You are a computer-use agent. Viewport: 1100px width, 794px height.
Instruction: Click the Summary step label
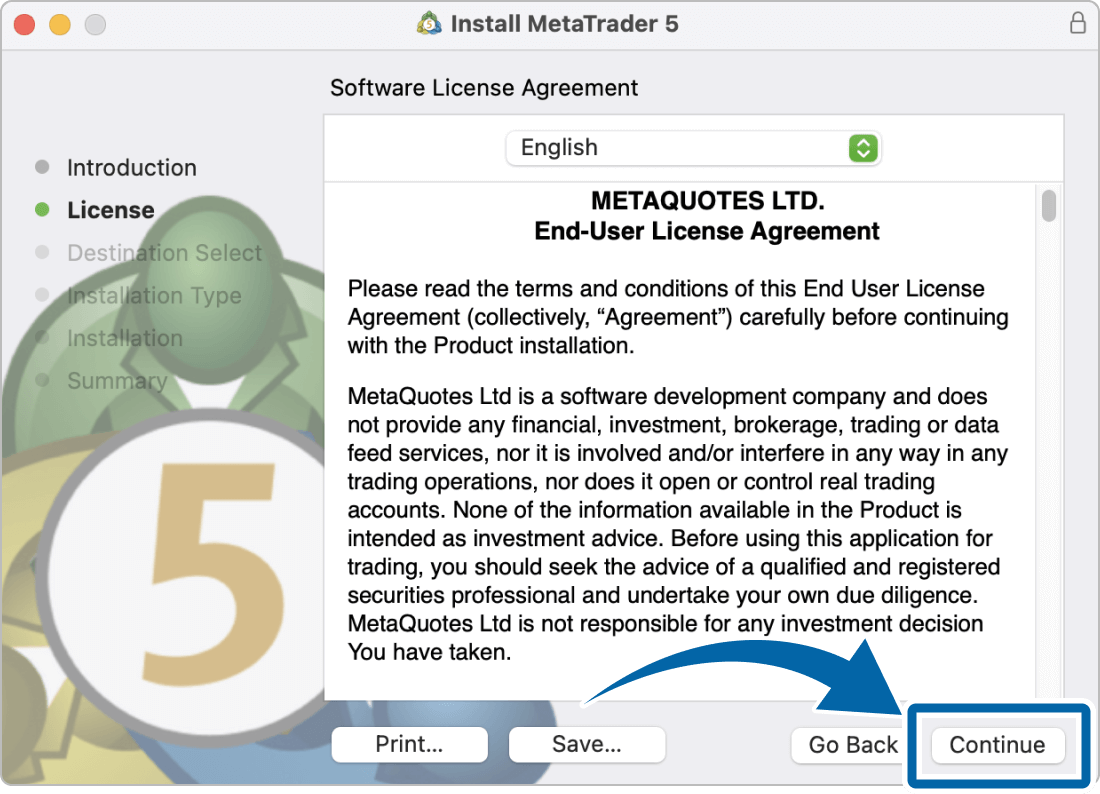pos(117,381)
